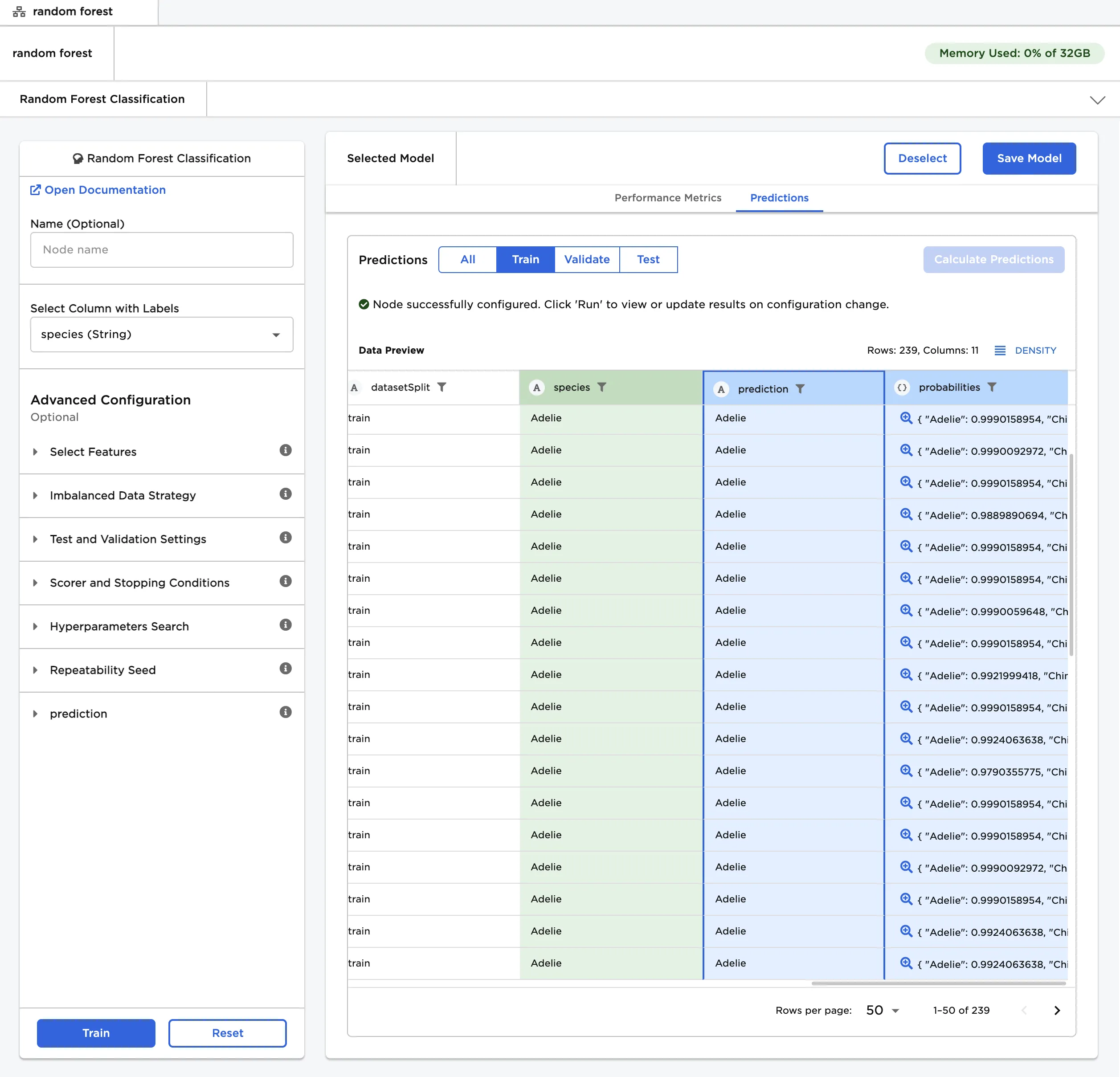1120x1077 pixels.
Task: Click the filter icon on probabilities column
Action: click(992, 387)
